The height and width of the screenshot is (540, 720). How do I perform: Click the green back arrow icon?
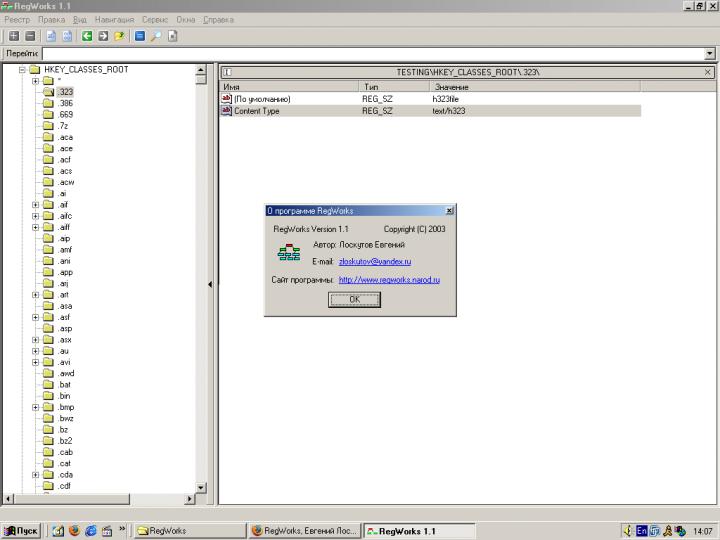[x=87, y=36]
